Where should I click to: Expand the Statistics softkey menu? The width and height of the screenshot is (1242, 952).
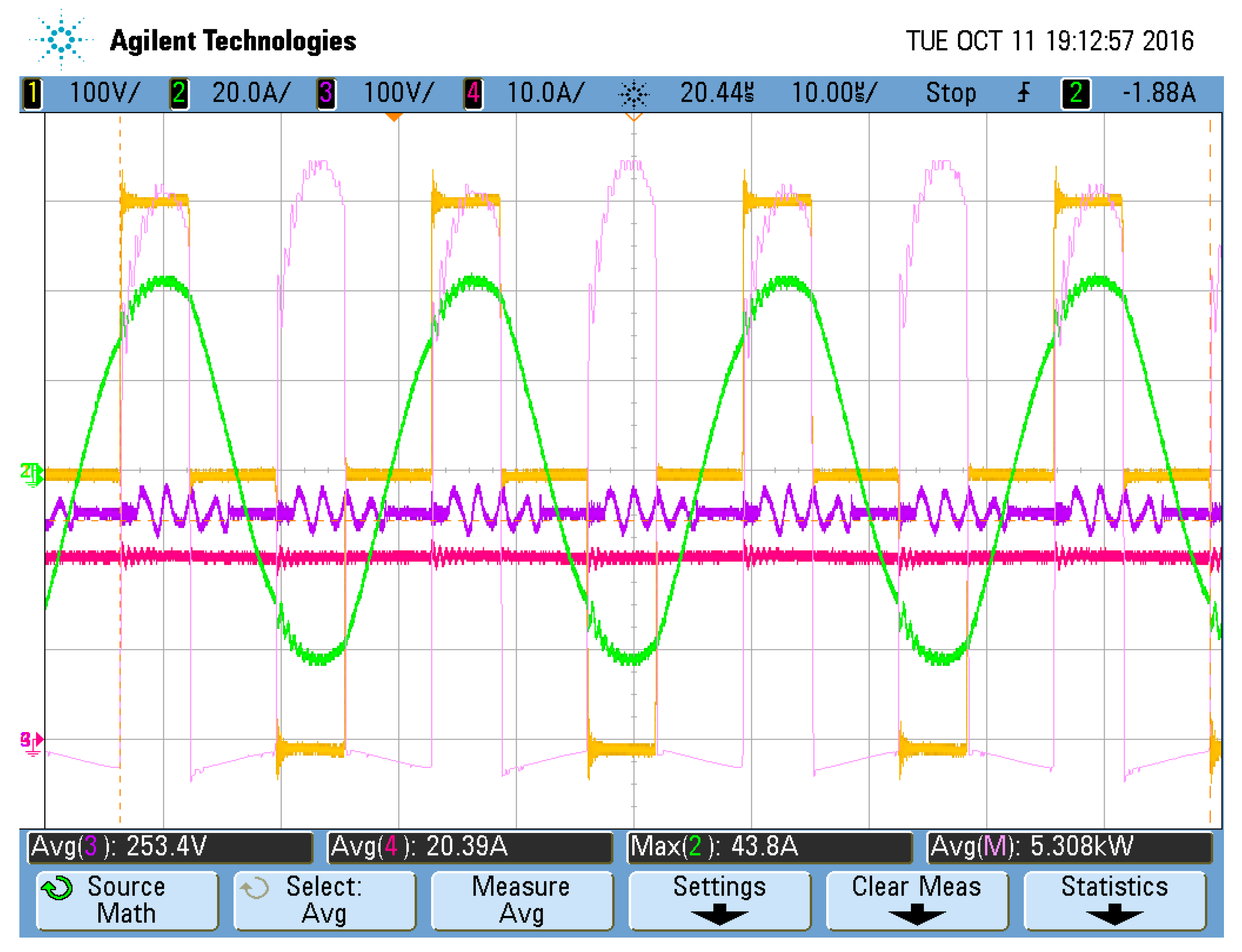(1114, 901)
